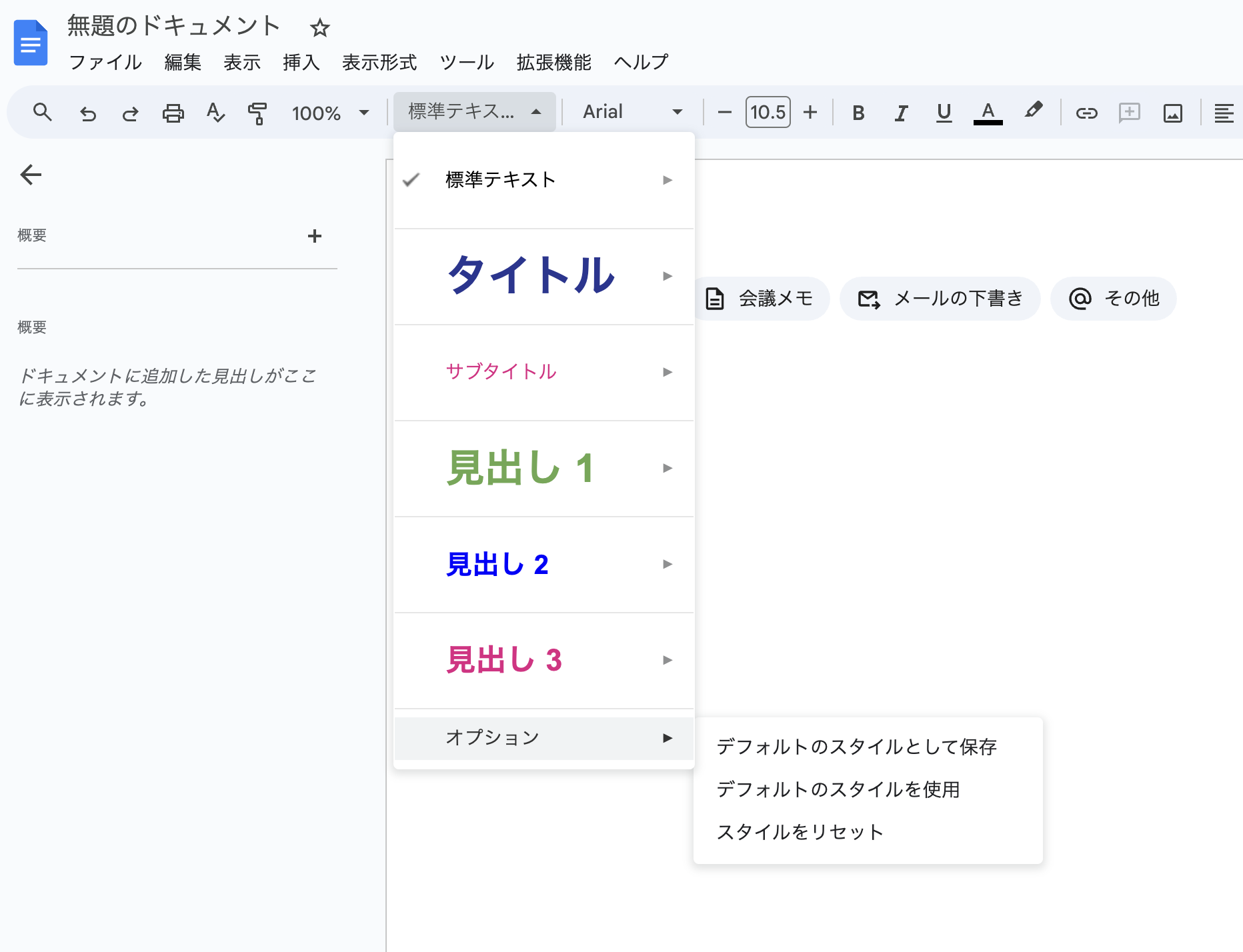Image resolution: width=1243 pixels, height=952 pixels.
Task: Open the オプション submenu item
Action: pyautogui.click(x=544, y=738)
